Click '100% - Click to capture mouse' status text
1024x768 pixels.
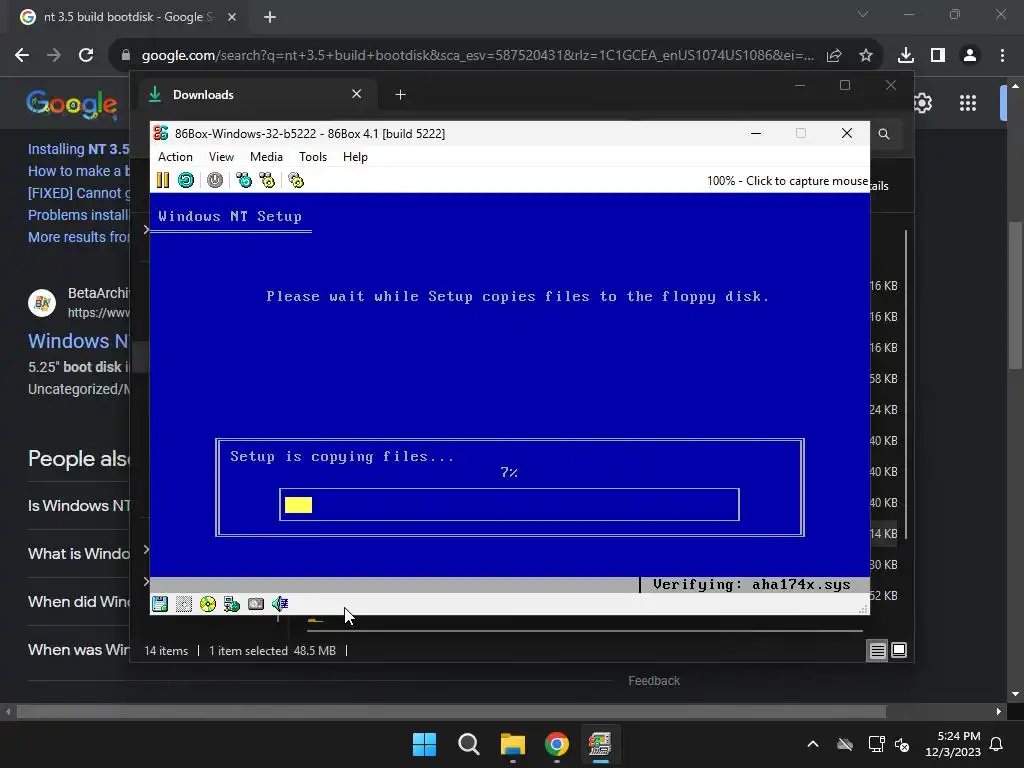pos(787,181)
